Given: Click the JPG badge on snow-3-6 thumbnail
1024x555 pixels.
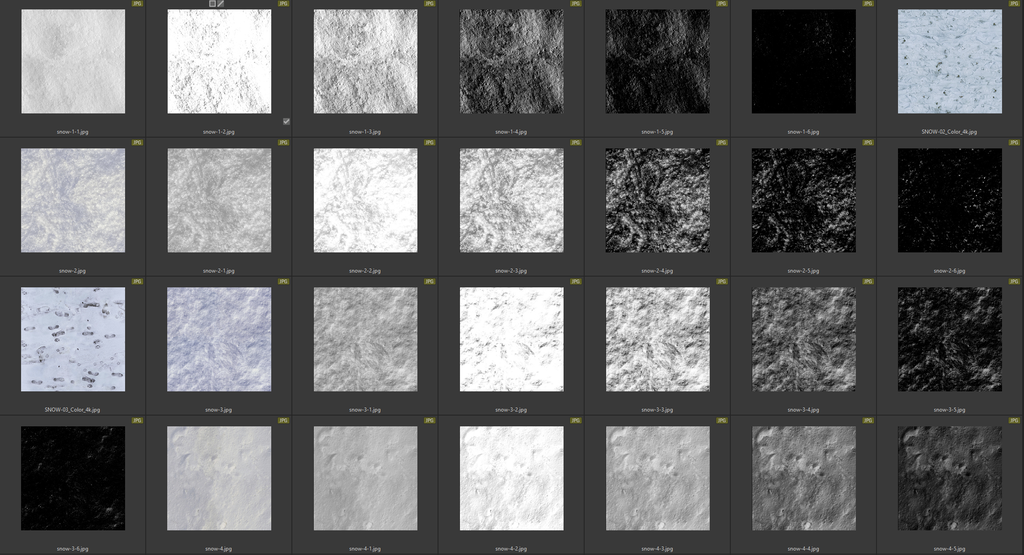Looking at the screenshot, I should tap(137, 421).
